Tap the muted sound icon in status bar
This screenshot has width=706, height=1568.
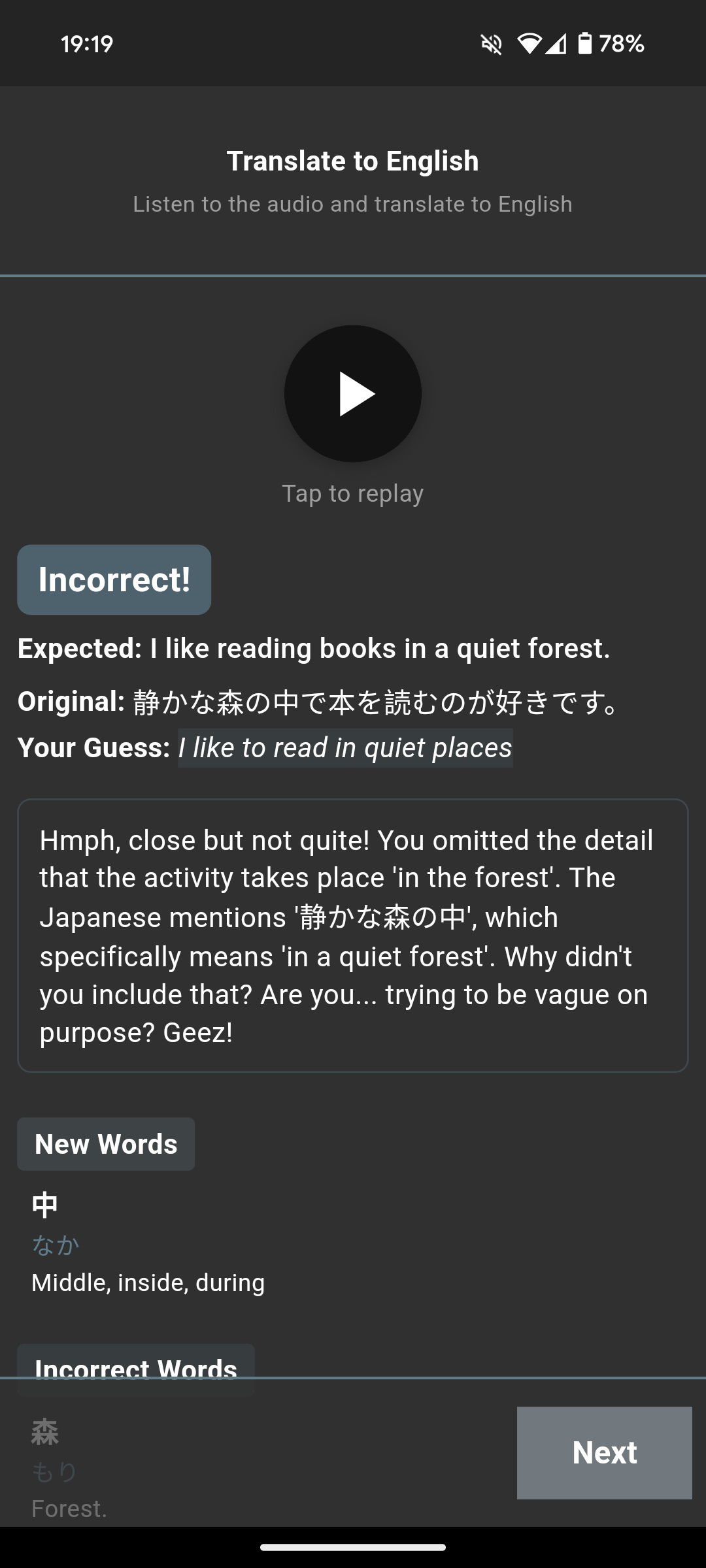[492, 44]
